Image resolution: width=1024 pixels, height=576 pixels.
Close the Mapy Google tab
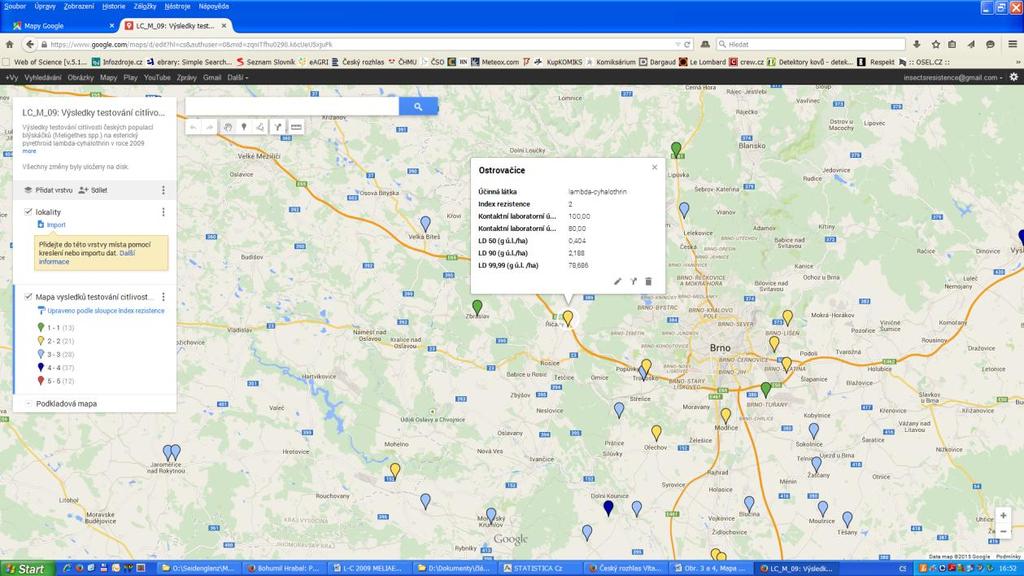[x=112, y=25]
